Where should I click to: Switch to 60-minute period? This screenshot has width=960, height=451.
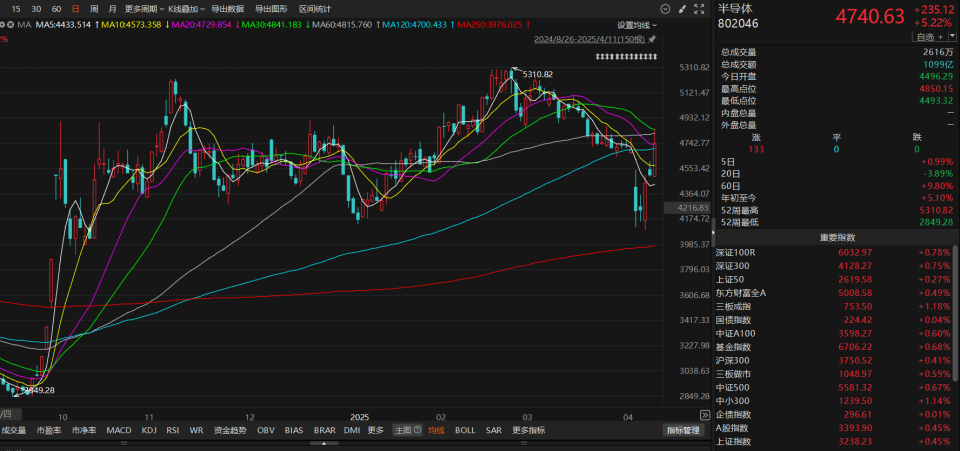[x=56, y=9]
